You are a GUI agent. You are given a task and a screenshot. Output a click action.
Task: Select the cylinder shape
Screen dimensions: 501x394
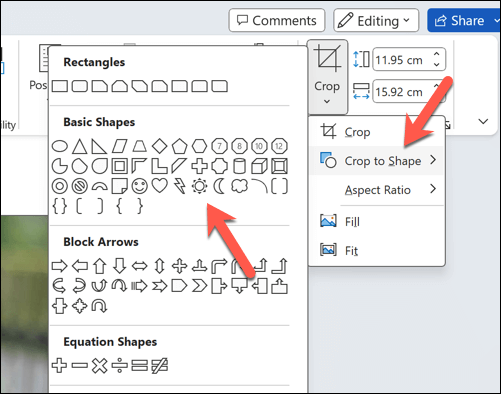point(239,166)
